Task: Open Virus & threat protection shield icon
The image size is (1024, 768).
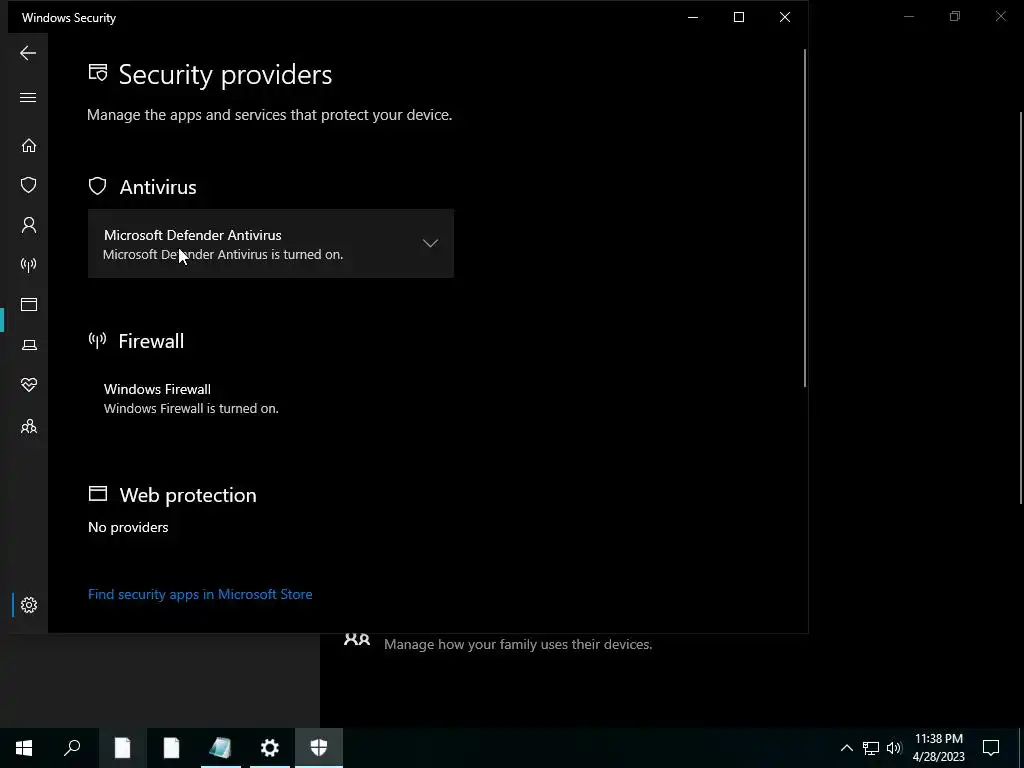Action: coord(29,185)
